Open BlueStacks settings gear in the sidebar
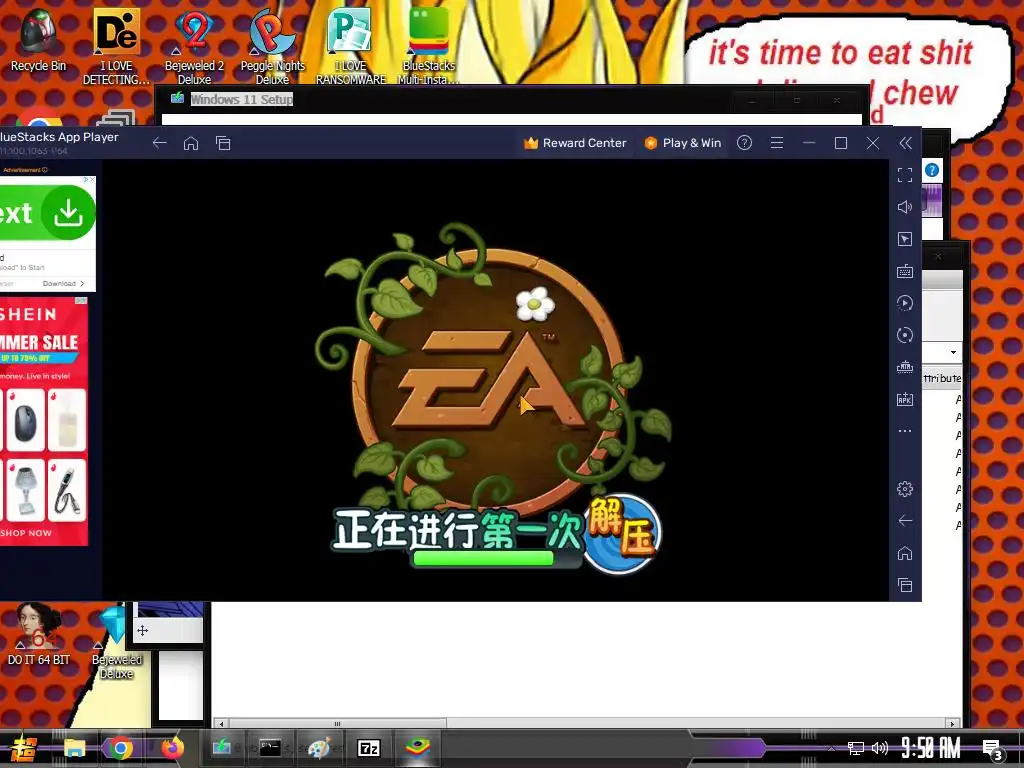The image size is (1024, 768). click(x=904, y=488)
